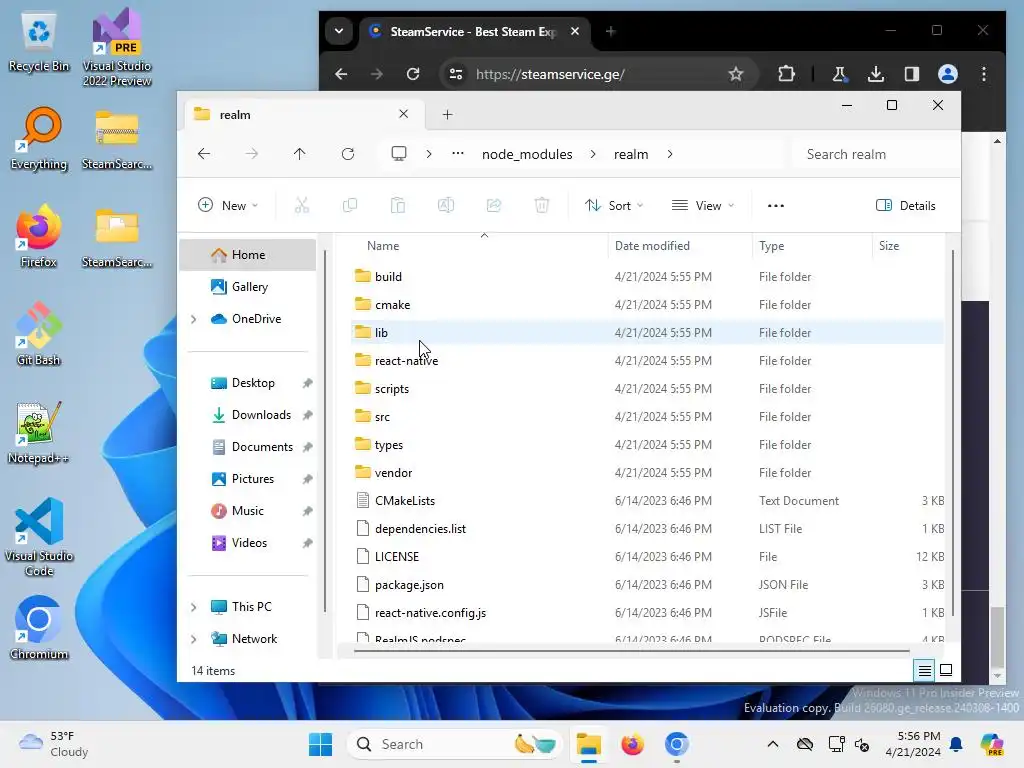Image resolution: width=1024 pixels, height=768 pixels.
Task: Sort by Type column header
Action: click(x=811, y=246)
